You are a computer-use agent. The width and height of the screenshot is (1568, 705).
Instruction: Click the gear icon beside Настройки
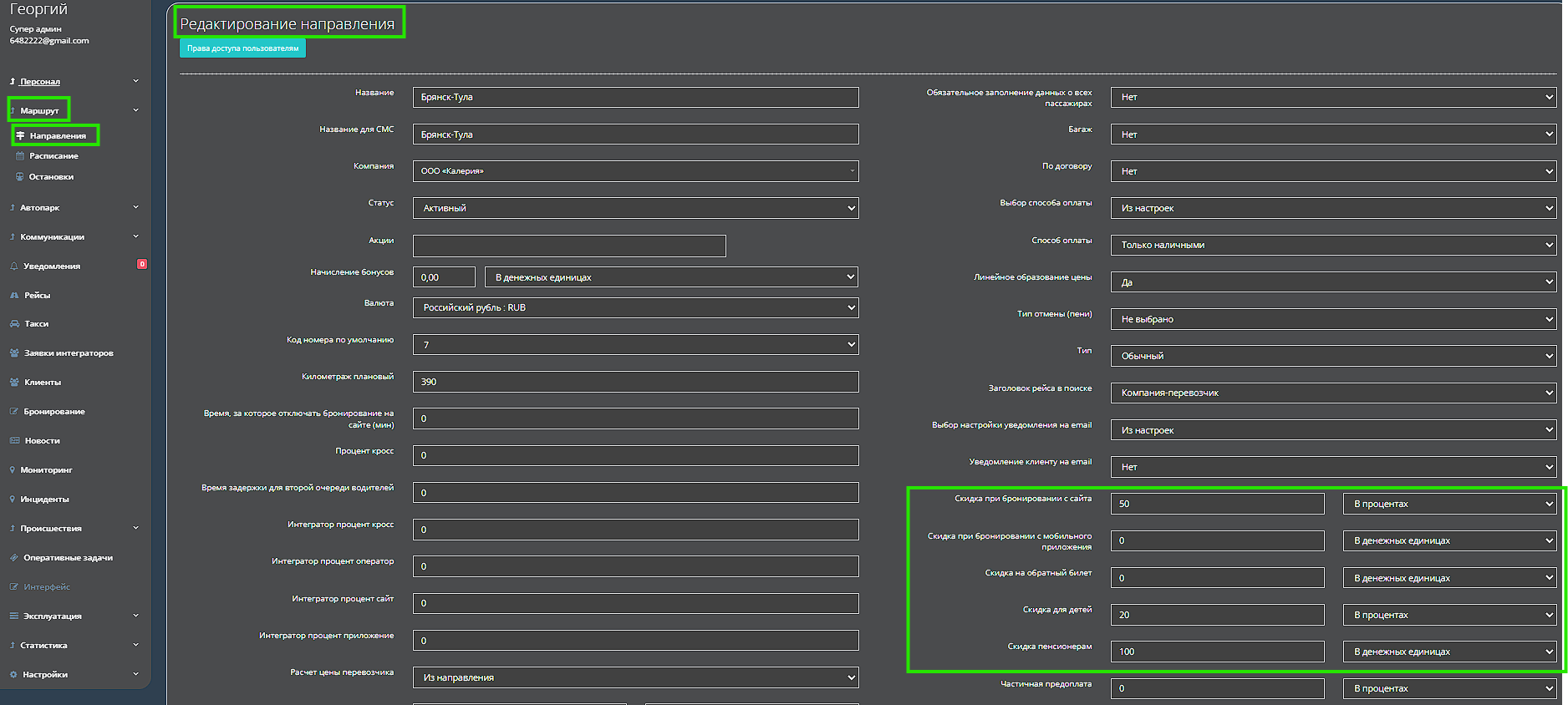tap(13, 675)
